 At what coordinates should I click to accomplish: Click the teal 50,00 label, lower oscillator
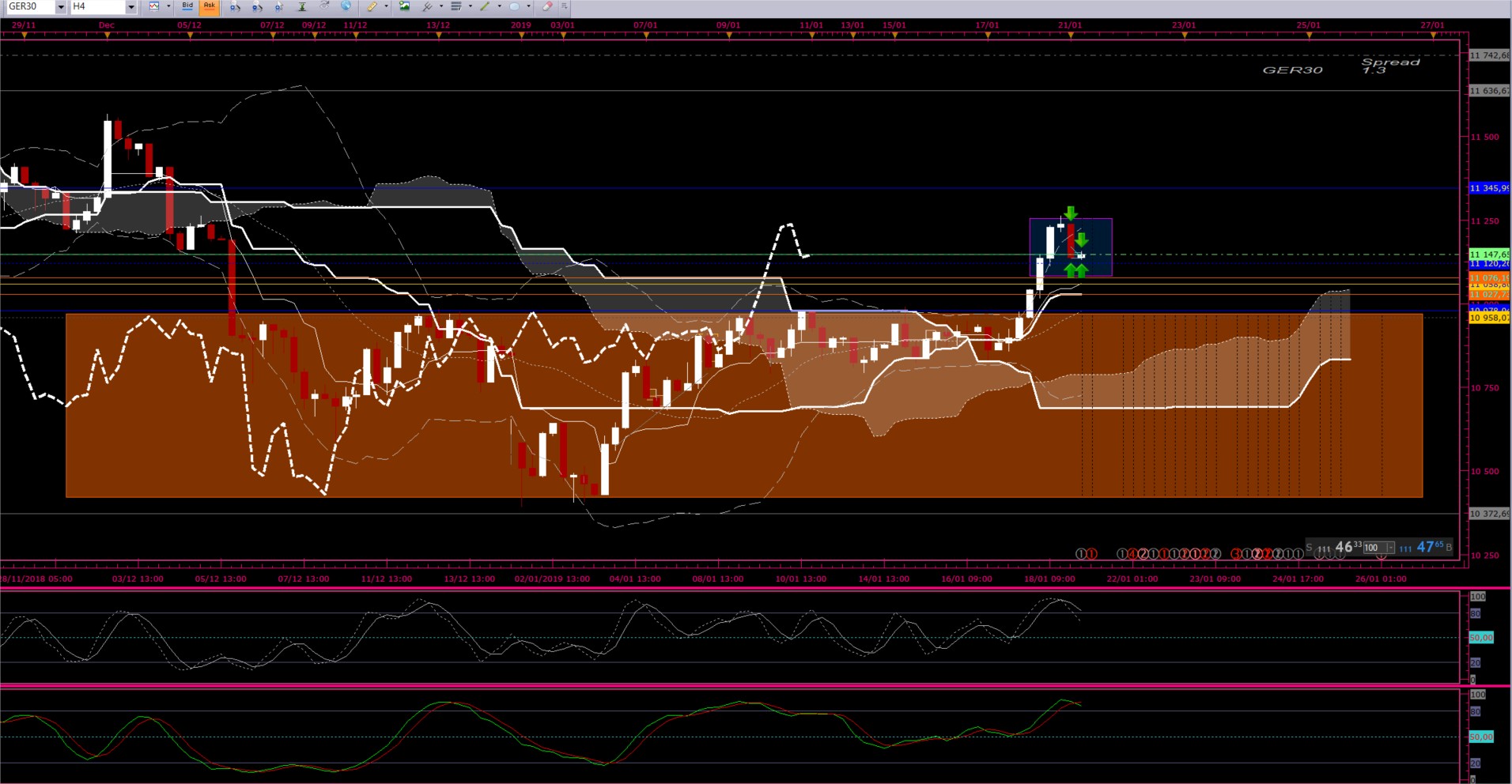pyautogui.click(x=1481, y=737)
